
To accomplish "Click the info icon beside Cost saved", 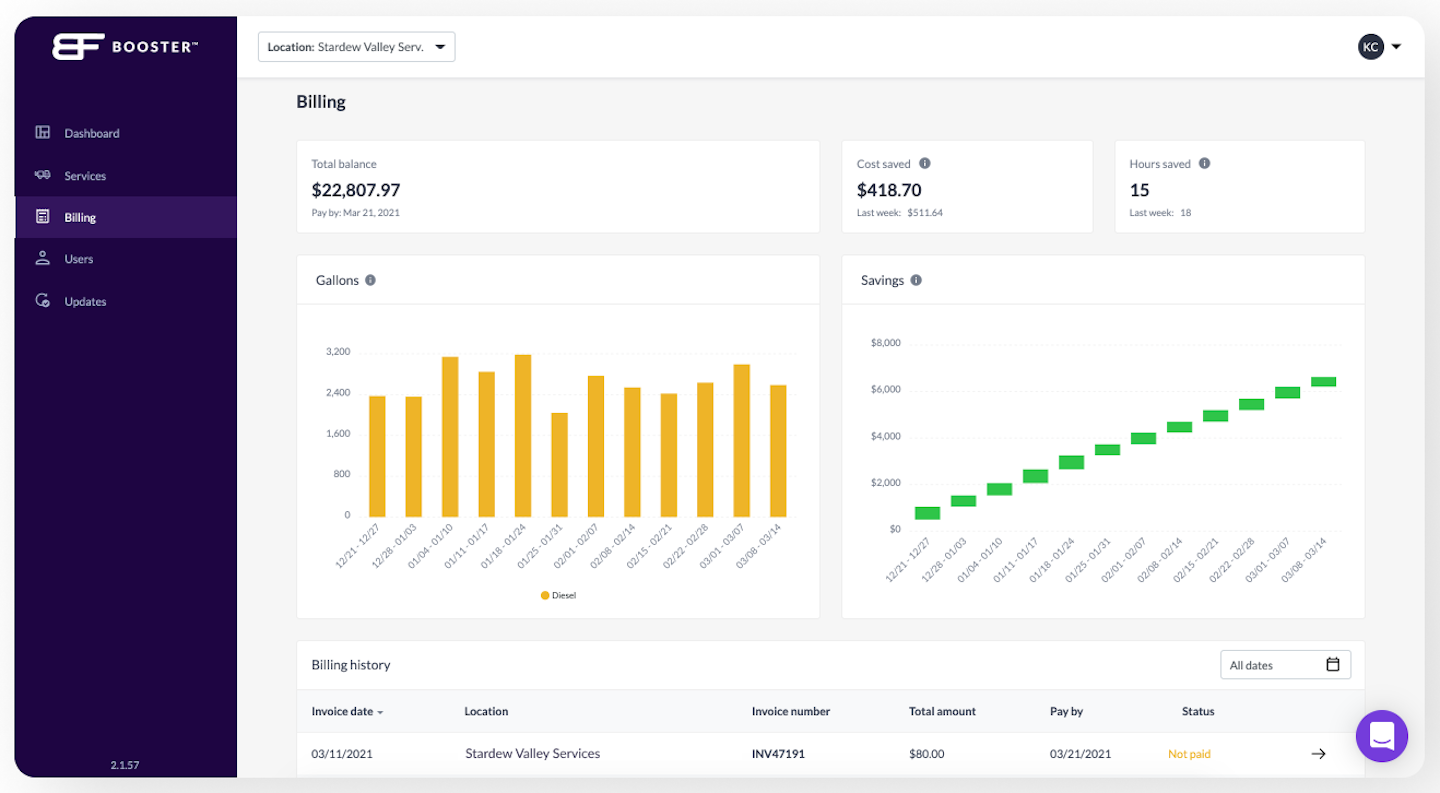I will 925,162.
